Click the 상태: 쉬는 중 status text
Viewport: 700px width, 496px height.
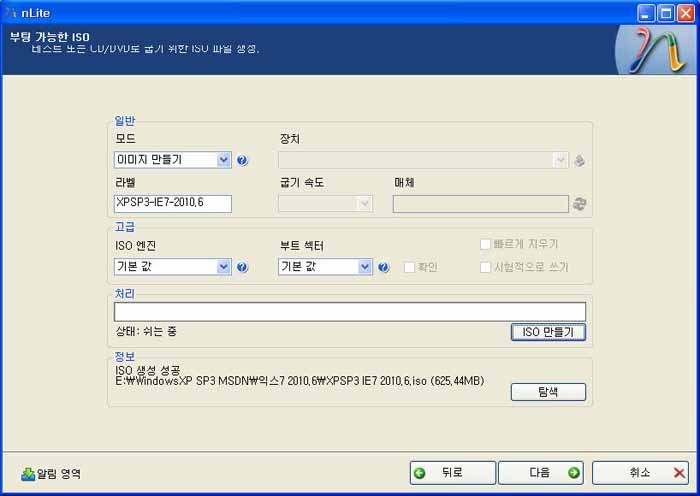coord(146,331)
